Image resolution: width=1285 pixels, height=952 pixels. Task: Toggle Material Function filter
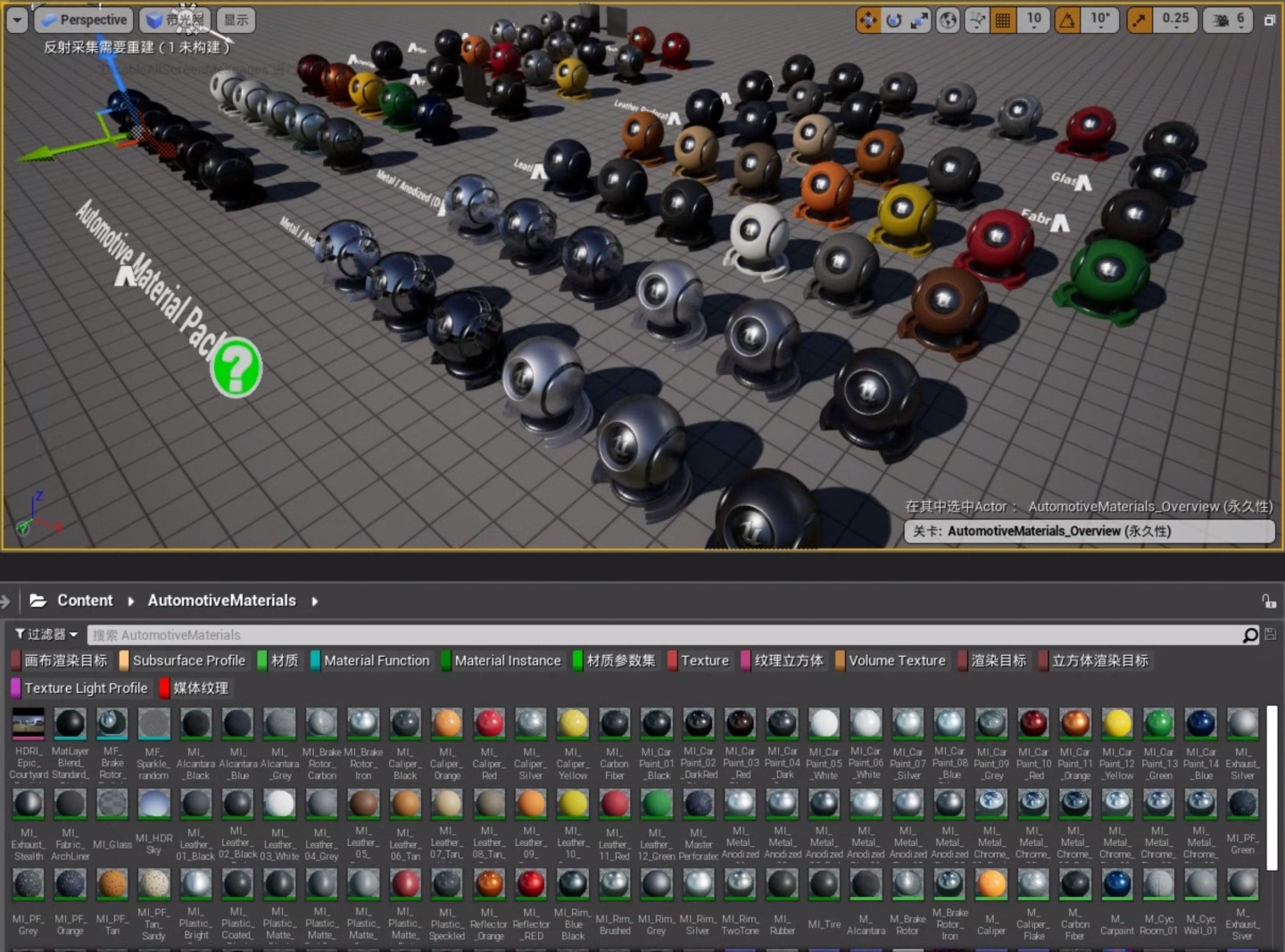pos(370,660)
